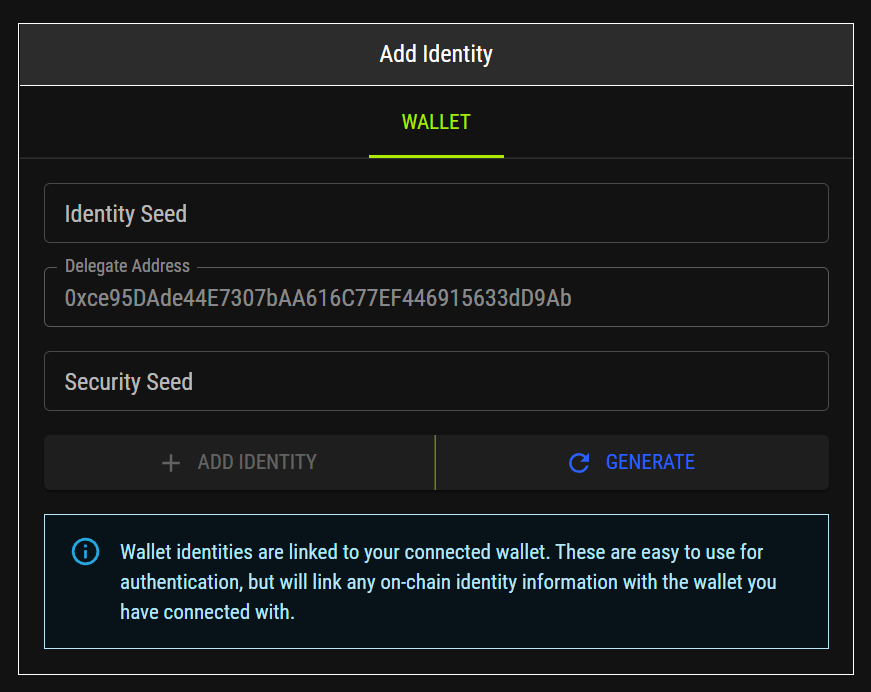Image resolution: width=871 pixels, height=692 pixels.
Task: Click the Delegate Address floating label
Action: pyautogui.click(x=127, y=266)
